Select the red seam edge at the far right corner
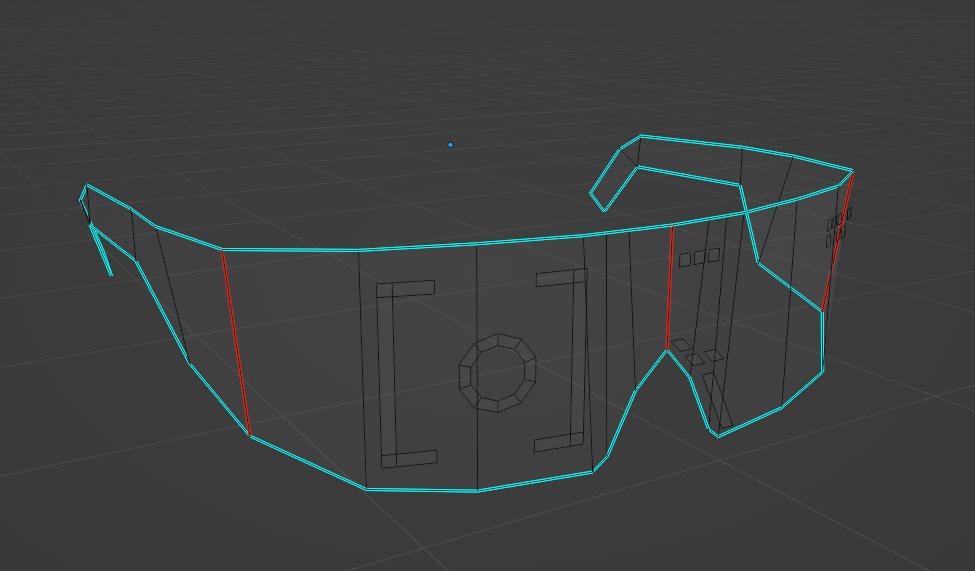This screenshot has width=975, height=571. [x=838, y=241]
